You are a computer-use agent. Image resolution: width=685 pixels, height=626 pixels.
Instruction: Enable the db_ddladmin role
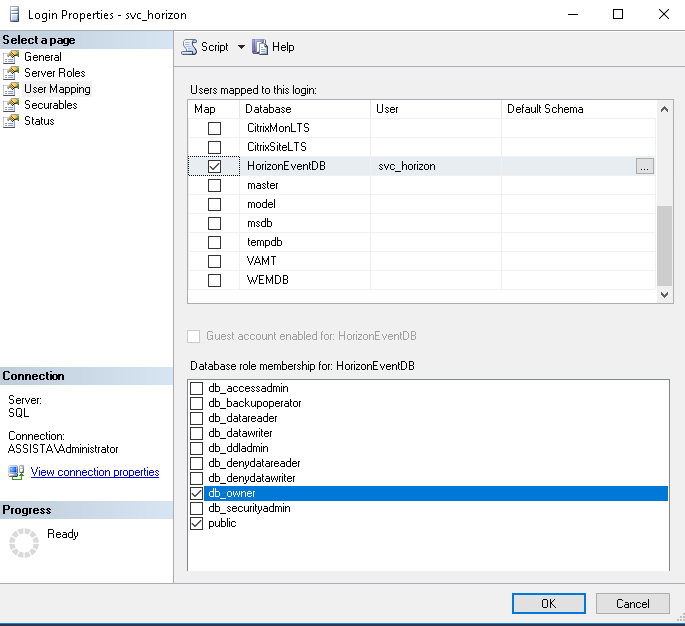click(197, 448)
